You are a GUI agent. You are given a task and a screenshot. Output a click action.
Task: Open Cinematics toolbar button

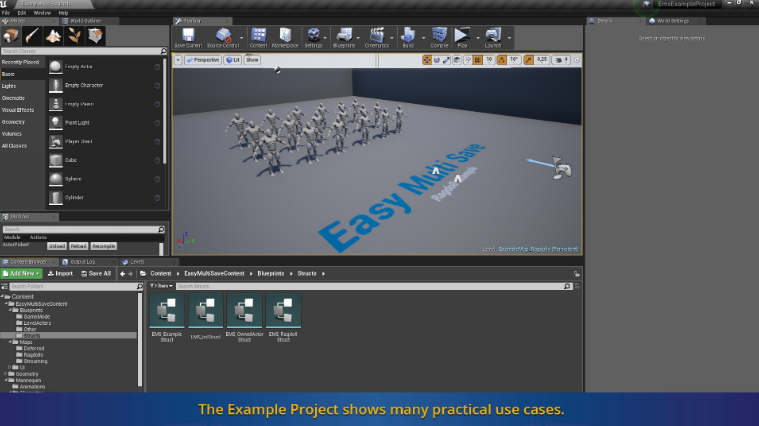pyautogui.click(x=377, y=38)
